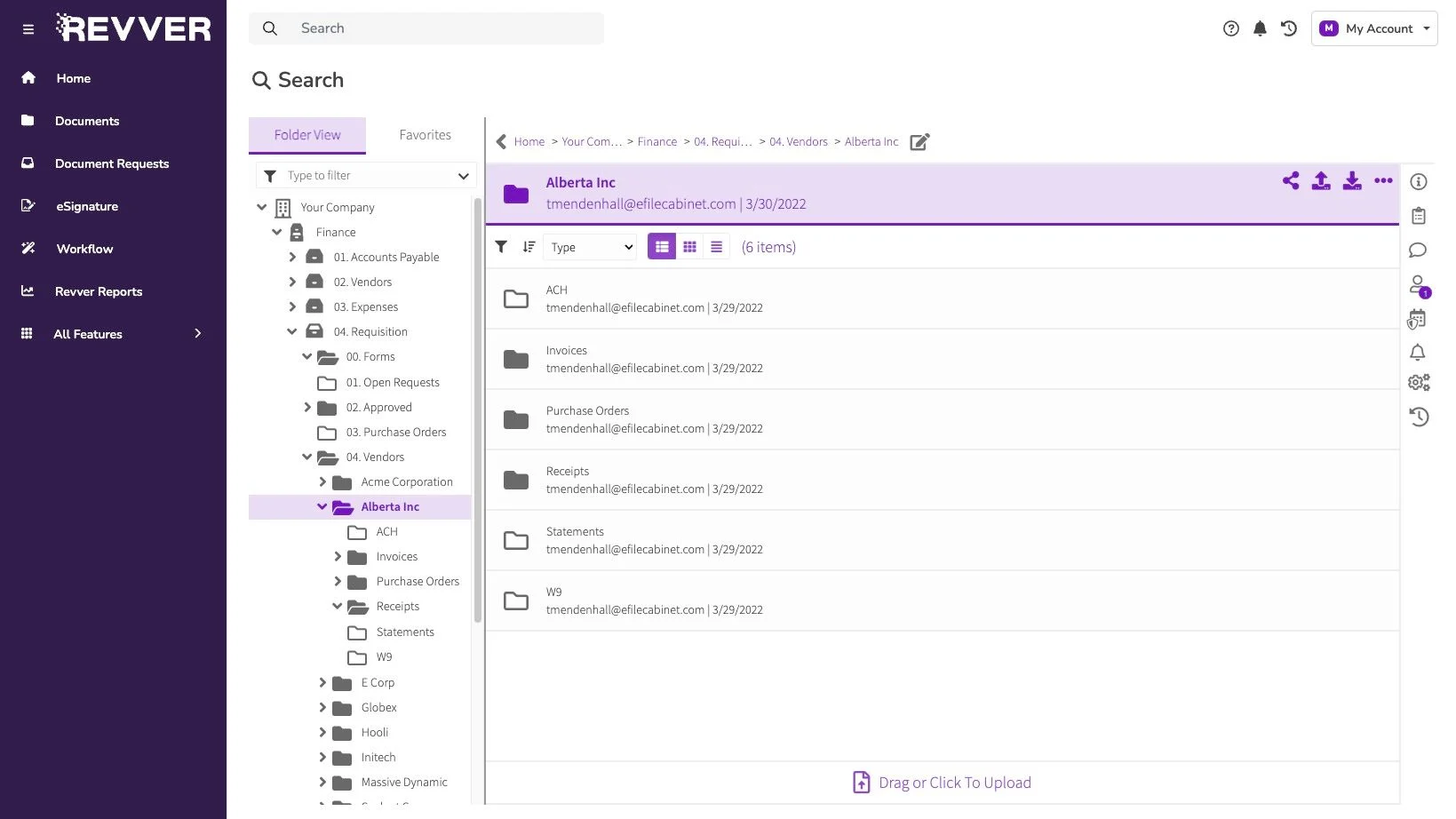Viewport: 1456px width, 819px height.
Task: Open Document Requests in the sidebar
Action: tap(114, 163)
